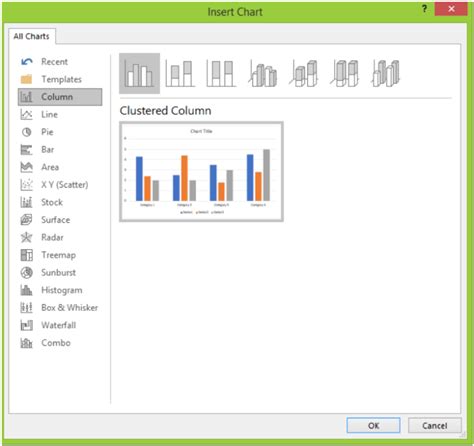The height and width of the screenshot is (446, 474).
Task: Click the Combo chart category icon
Action: tap(27, 343)
